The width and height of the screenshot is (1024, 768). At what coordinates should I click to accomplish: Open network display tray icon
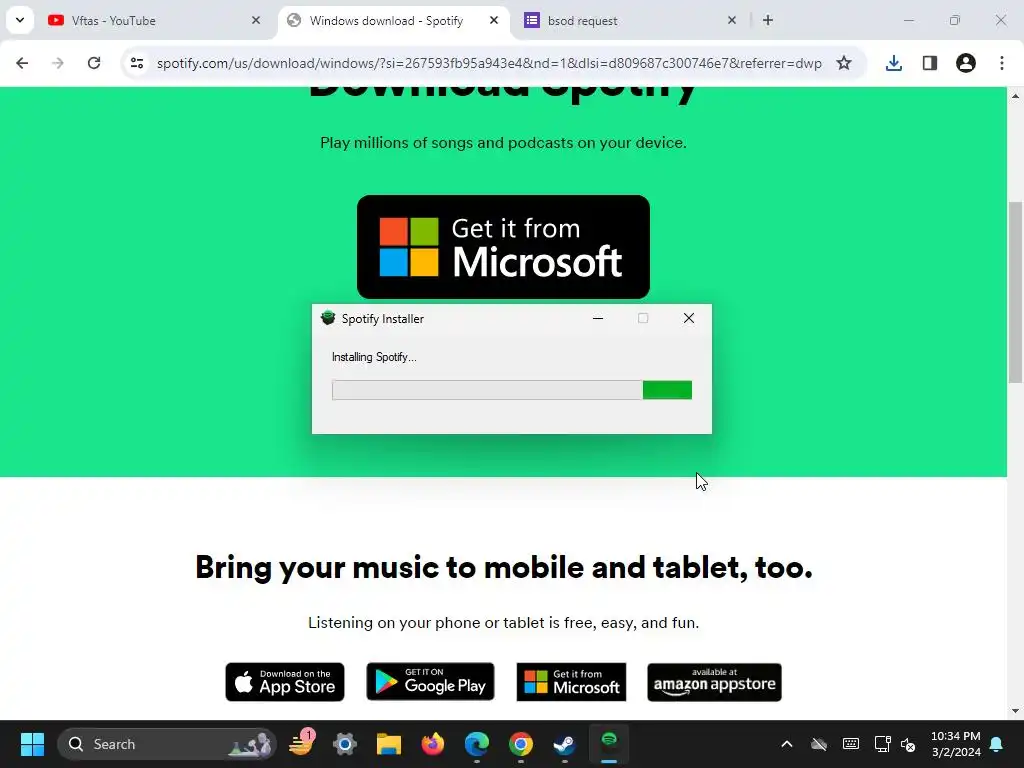tap(883, 744)
